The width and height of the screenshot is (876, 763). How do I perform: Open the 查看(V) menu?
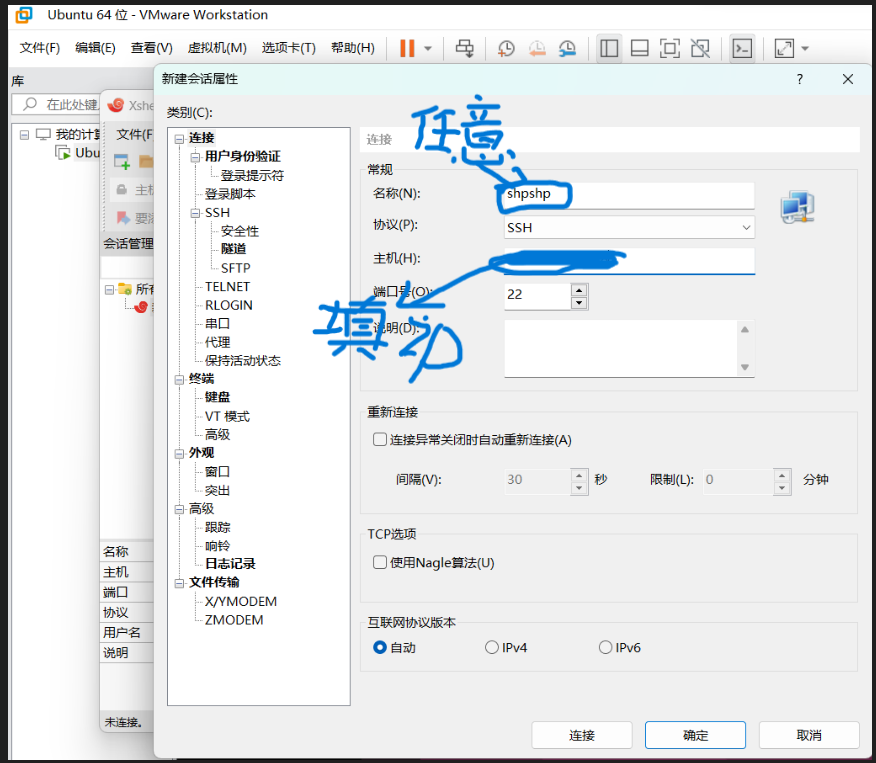pos(151,48)
